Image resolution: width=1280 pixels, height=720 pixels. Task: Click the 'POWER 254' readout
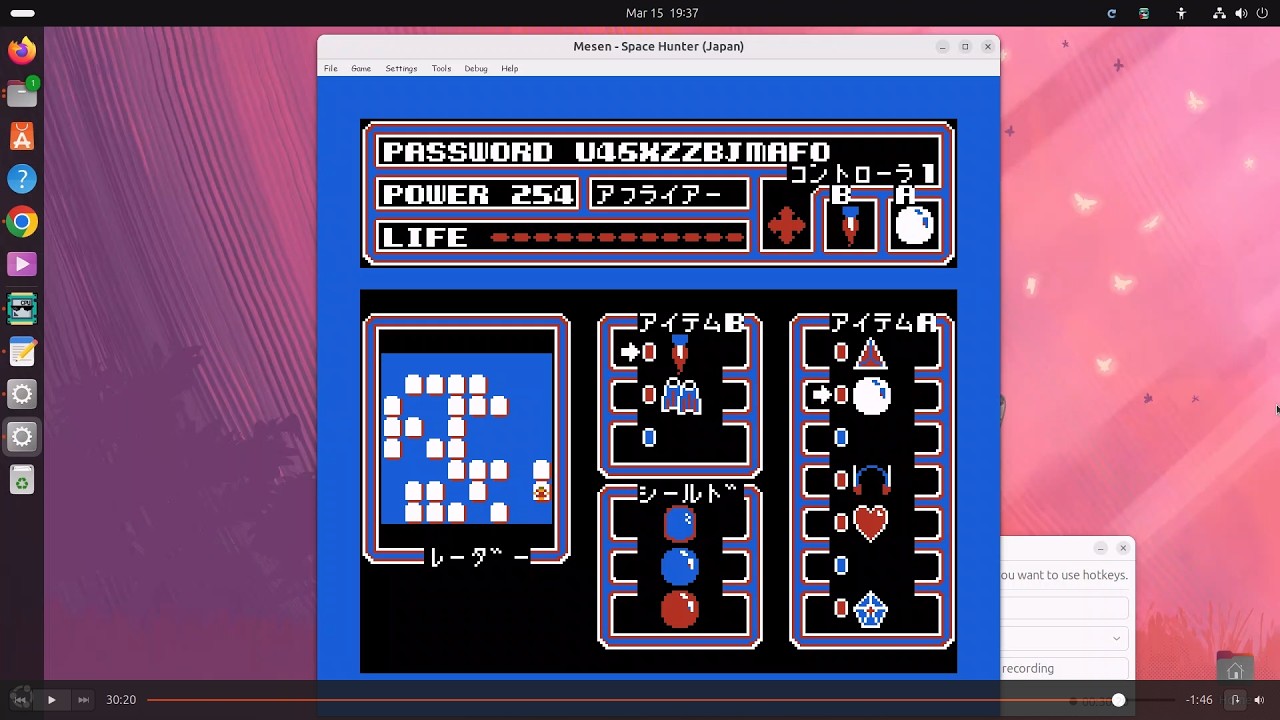coord(477,194)
